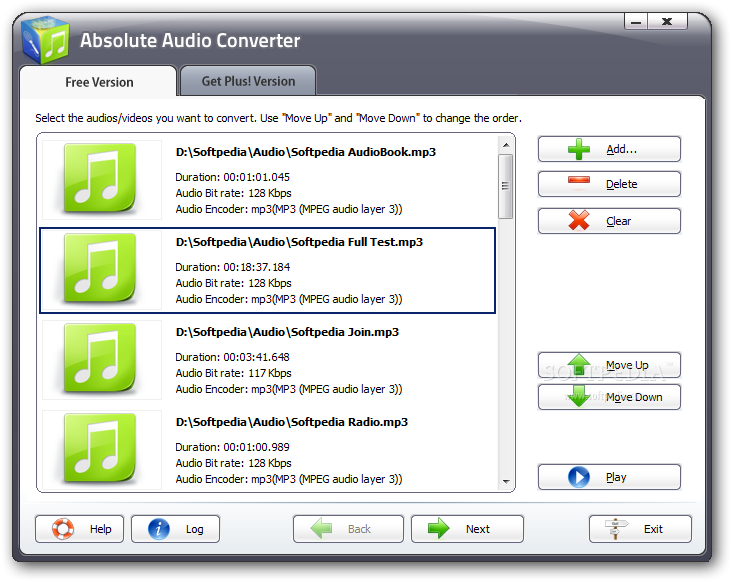Click Audio Bit rate: 117 Kbps text
The image size is (732, 582).
[x=233, y=373]
